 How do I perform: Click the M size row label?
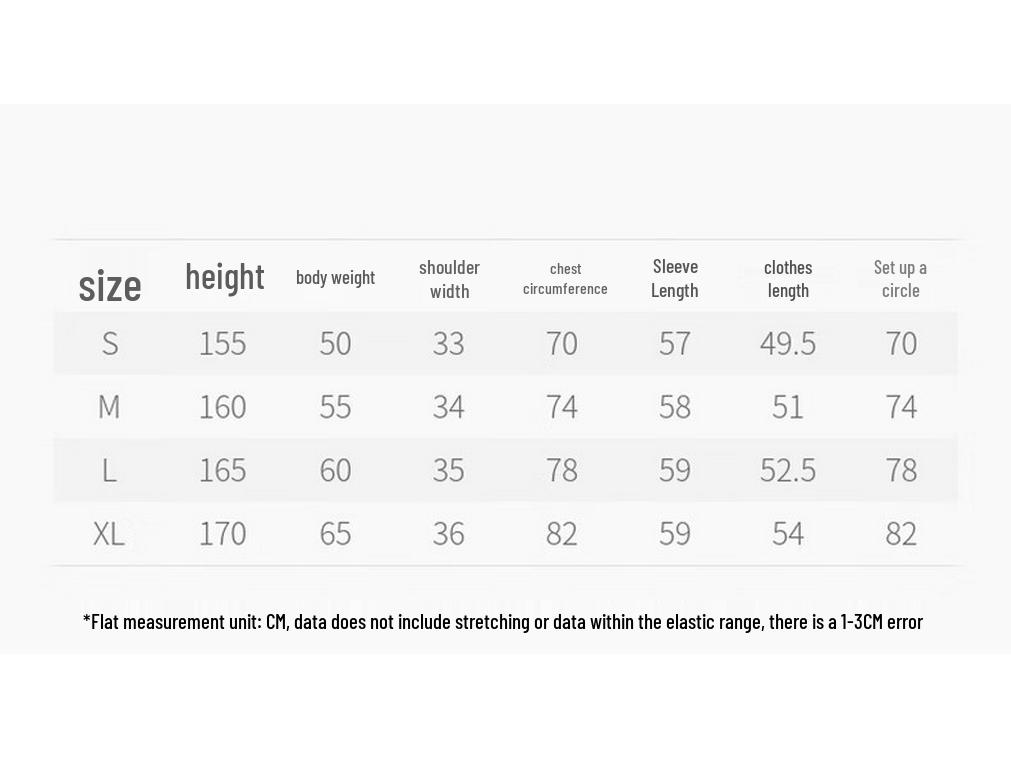tap(109, 407)
